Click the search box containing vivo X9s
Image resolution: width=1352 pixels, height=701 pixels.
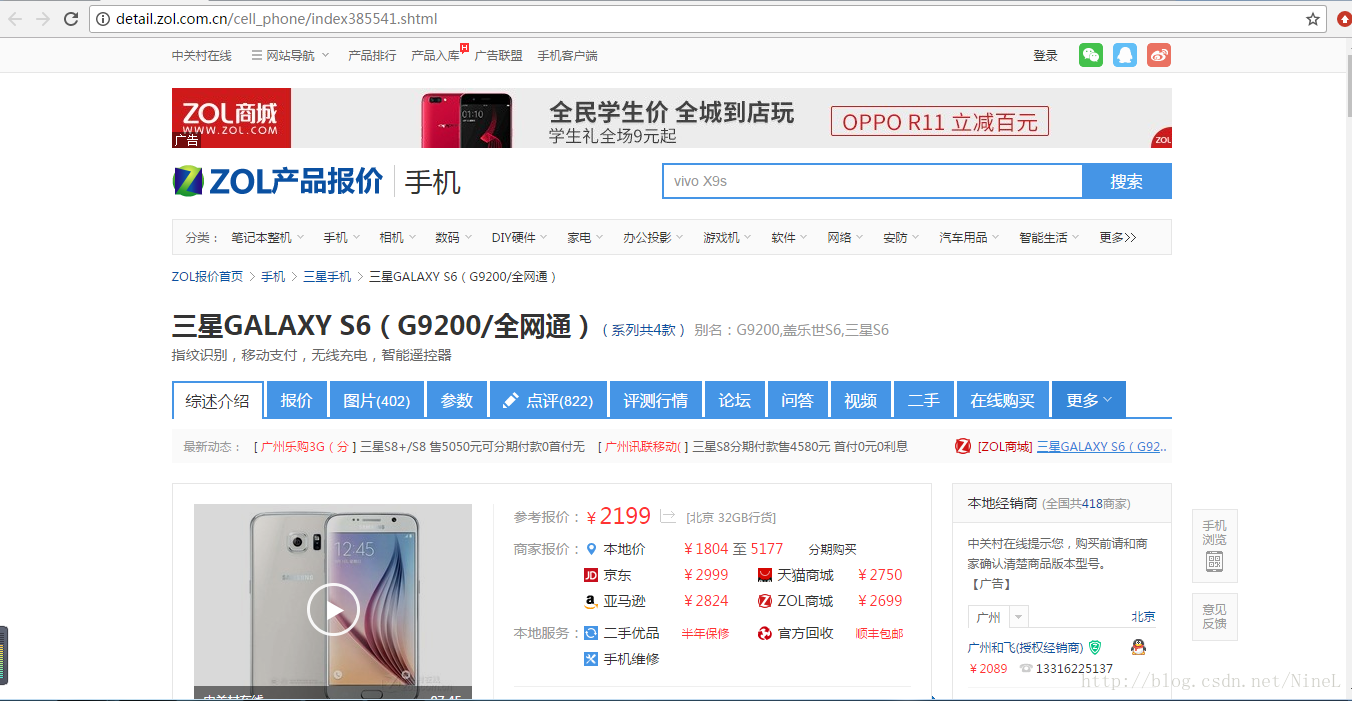click(x=872, y=181)
